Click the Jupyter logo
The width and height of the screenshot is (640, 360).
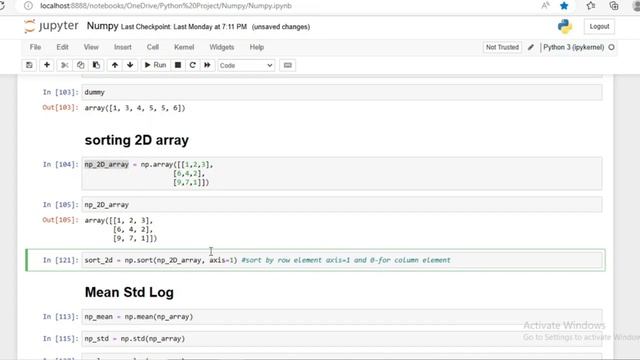click(x=51, y=26)
